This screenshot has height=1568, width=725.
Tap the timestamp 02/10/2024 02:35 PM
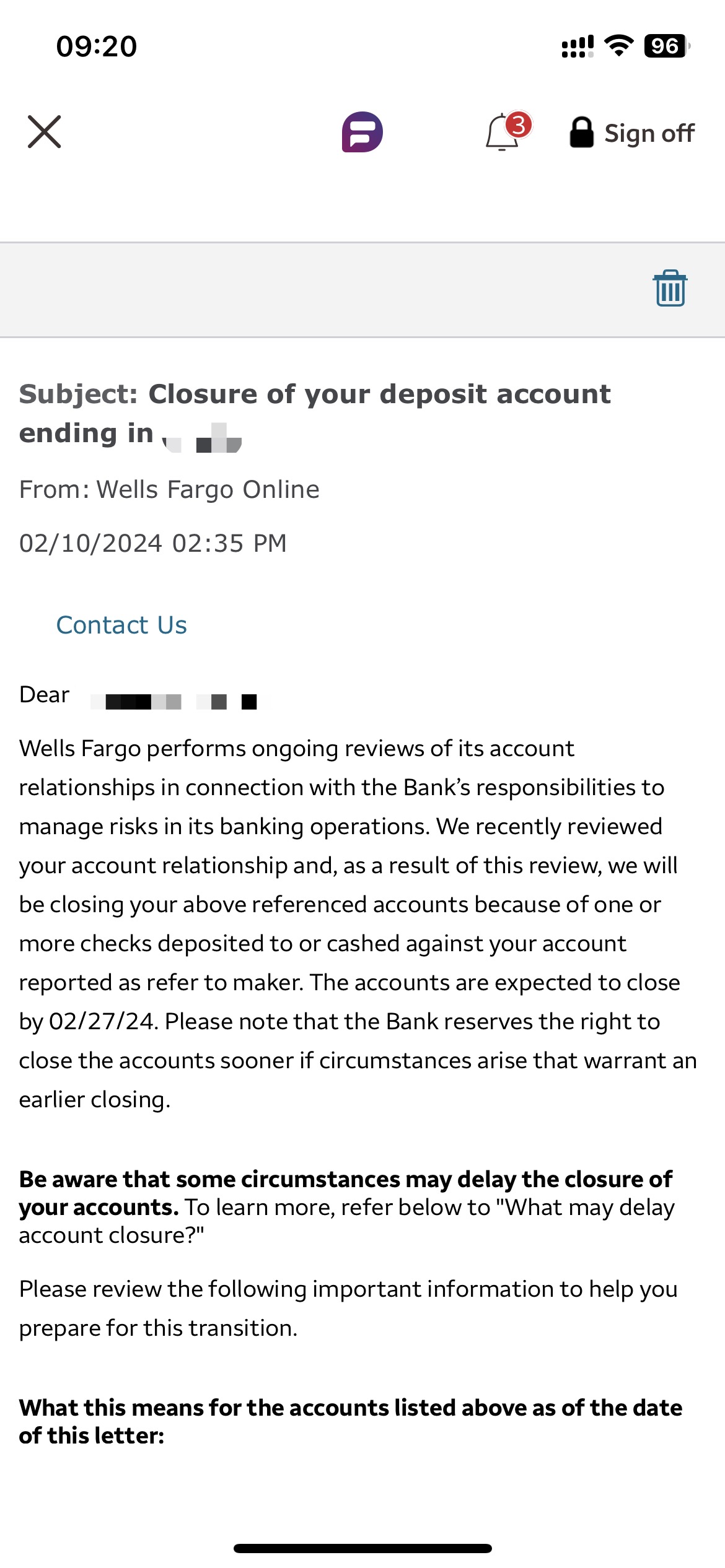click(152, 543)
